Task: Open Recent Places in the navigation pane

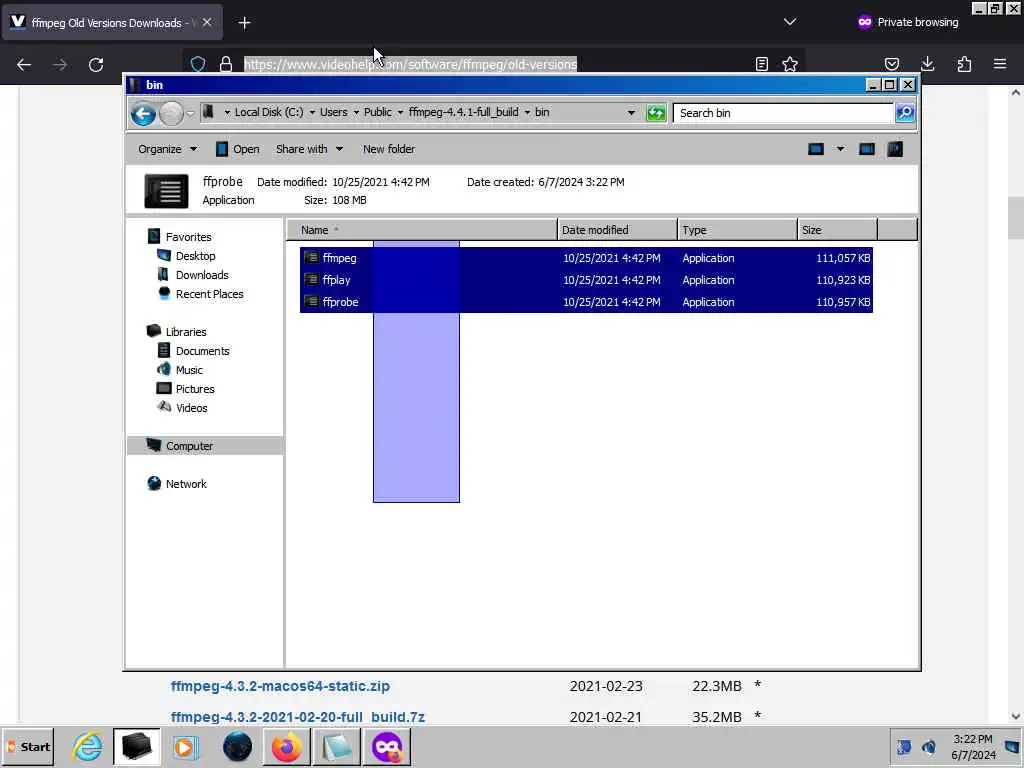Action: [x=209, y=294]
